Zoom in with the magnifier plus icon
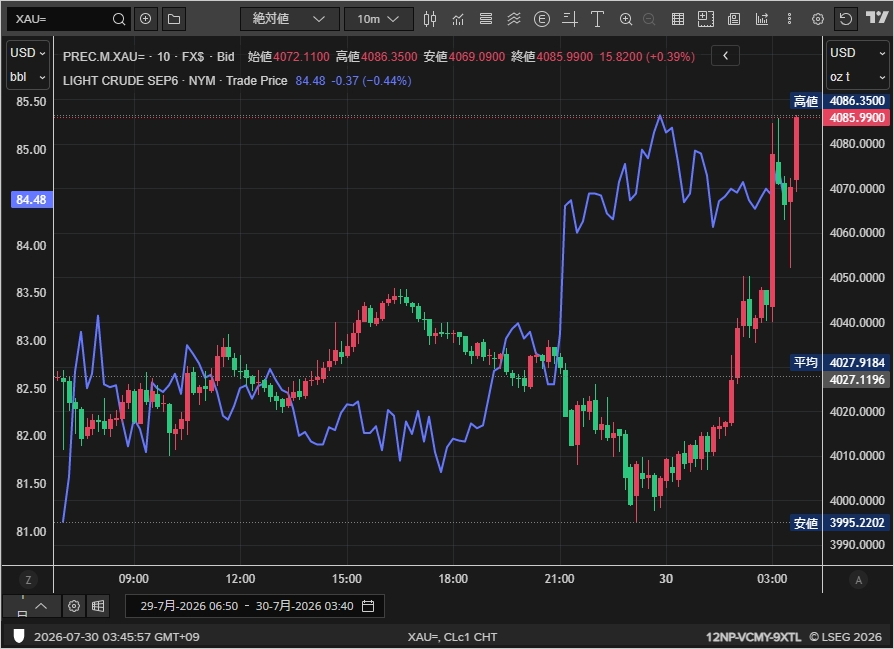The image size is (894, 649). 625,19
